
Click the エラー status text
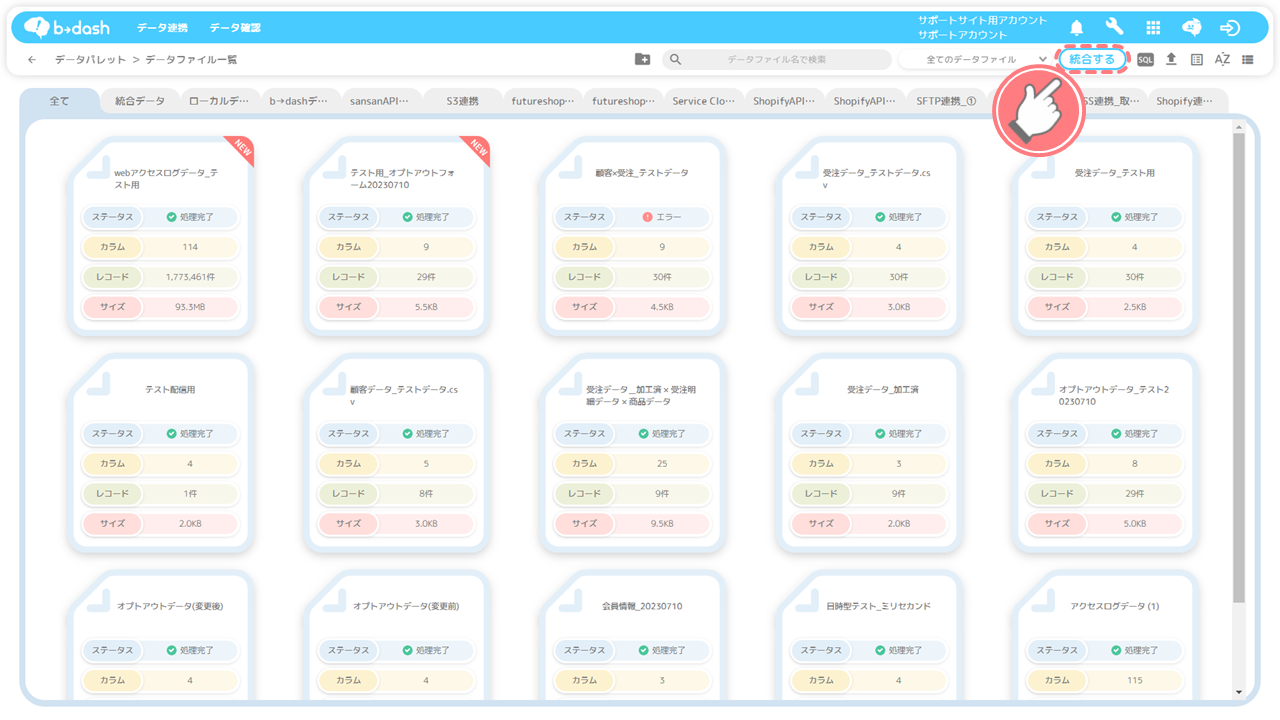coord(669,217)
